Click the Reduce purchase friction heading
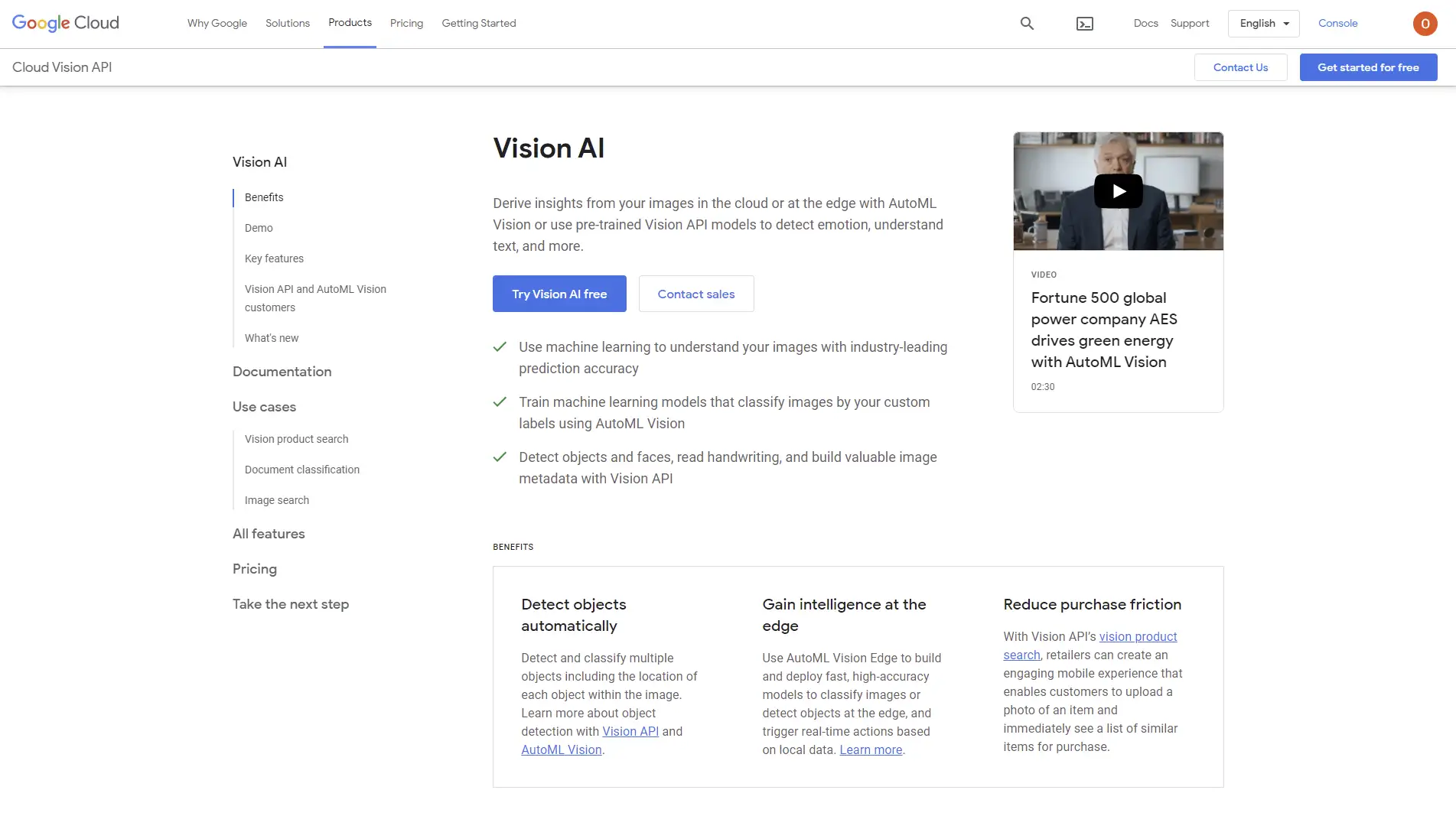Viewport: 1456px width, 829px height. coord(1092,604)
